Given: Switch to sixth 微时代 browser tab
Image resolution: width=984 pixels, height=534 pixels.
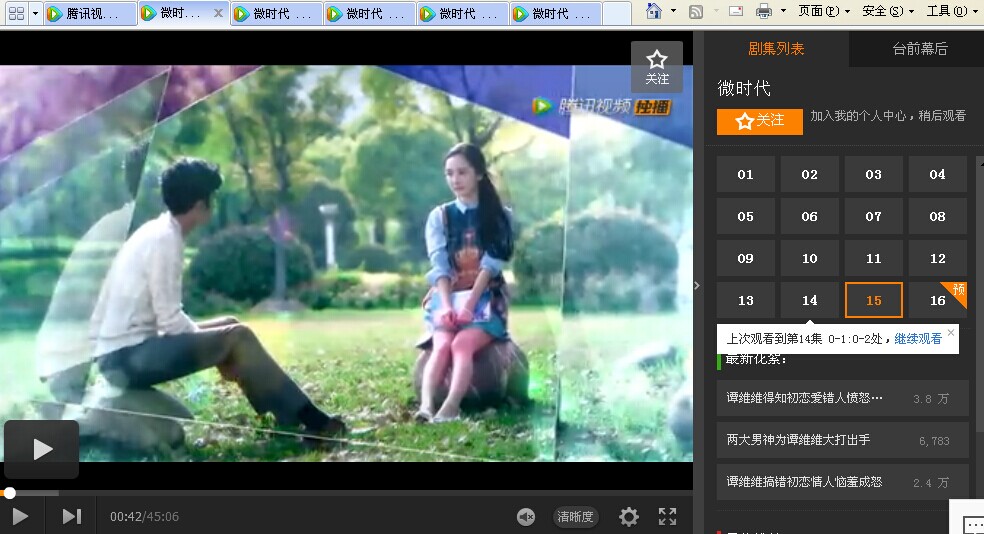Looking at the screenshot, I should [x=555, y=13].
